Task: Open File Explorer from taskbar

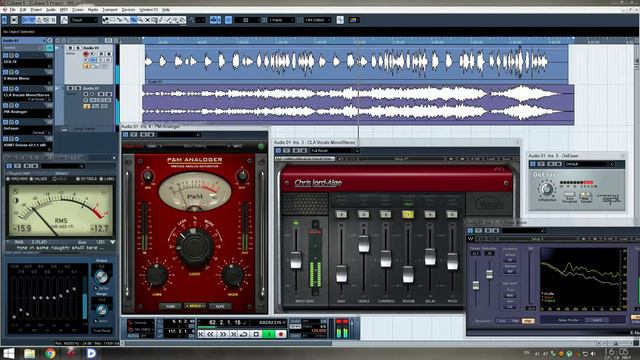Action: tap(29, 353)
